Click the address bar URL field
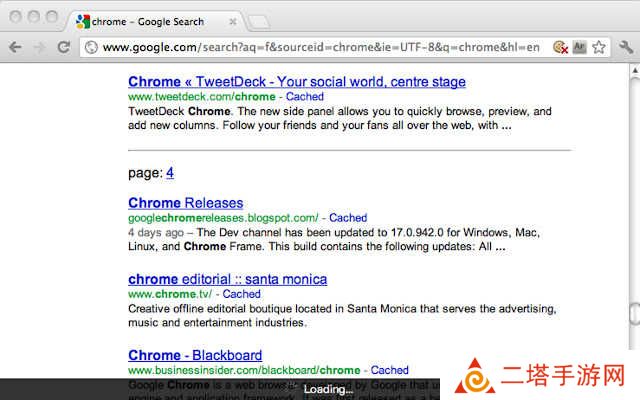 (321, 47)
